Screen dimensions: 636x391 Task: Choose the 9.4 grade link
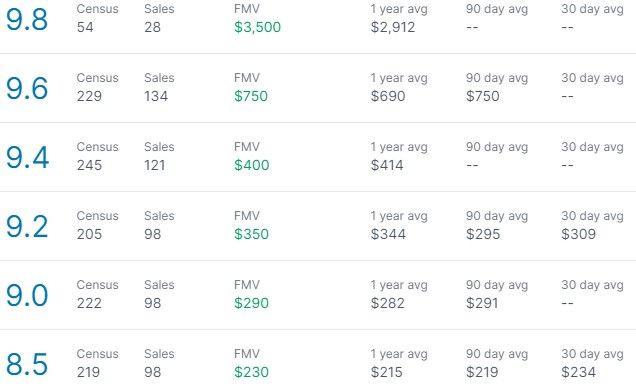[27, 158]
